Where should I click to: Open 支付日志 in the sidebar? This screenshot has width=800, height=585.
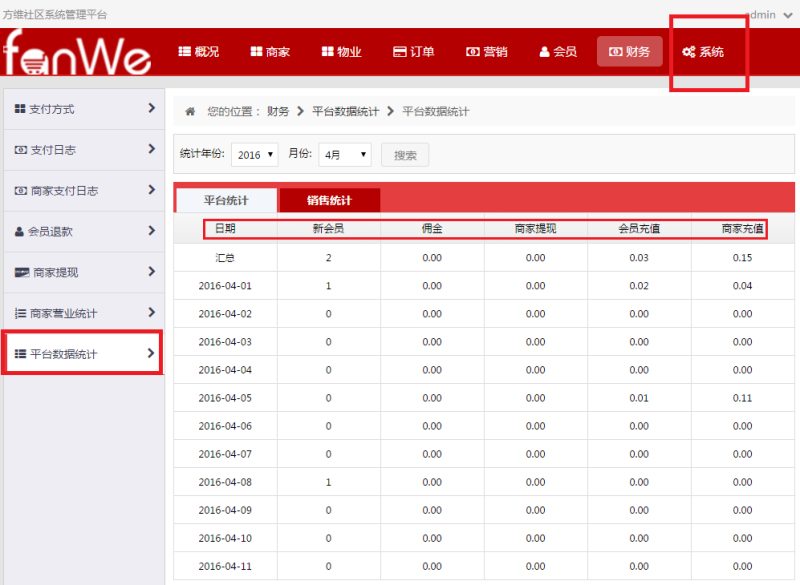pyautogui.click(x=80, y=149)
